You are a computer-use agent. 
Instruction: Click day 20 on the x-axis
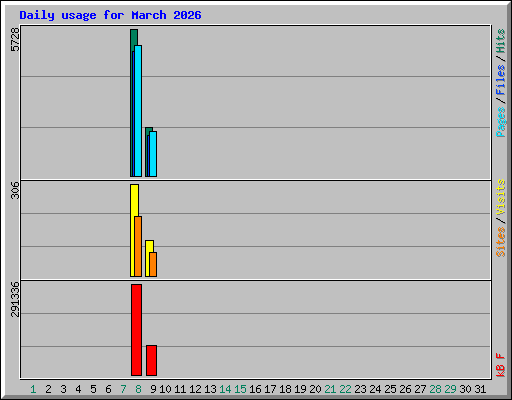[315, 389]
